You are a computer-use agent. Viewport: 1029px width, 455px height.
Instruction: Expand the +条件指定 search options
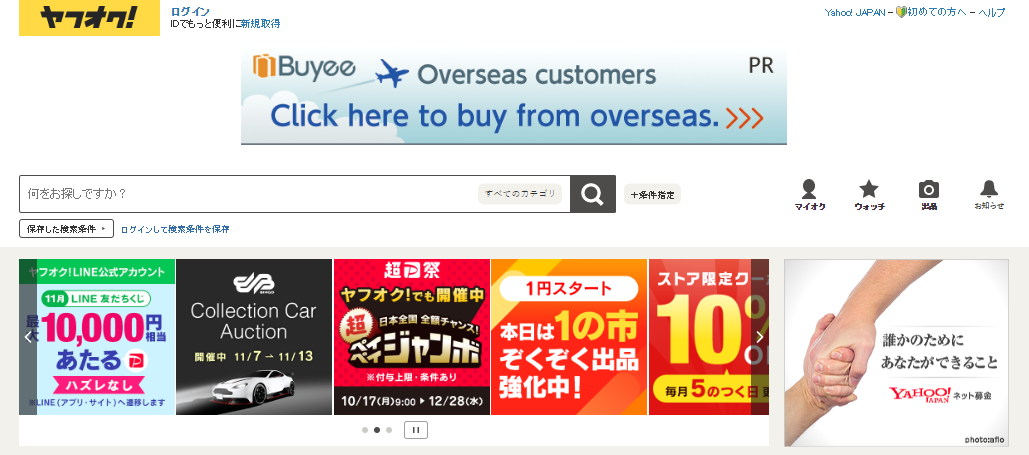(652, 194)
